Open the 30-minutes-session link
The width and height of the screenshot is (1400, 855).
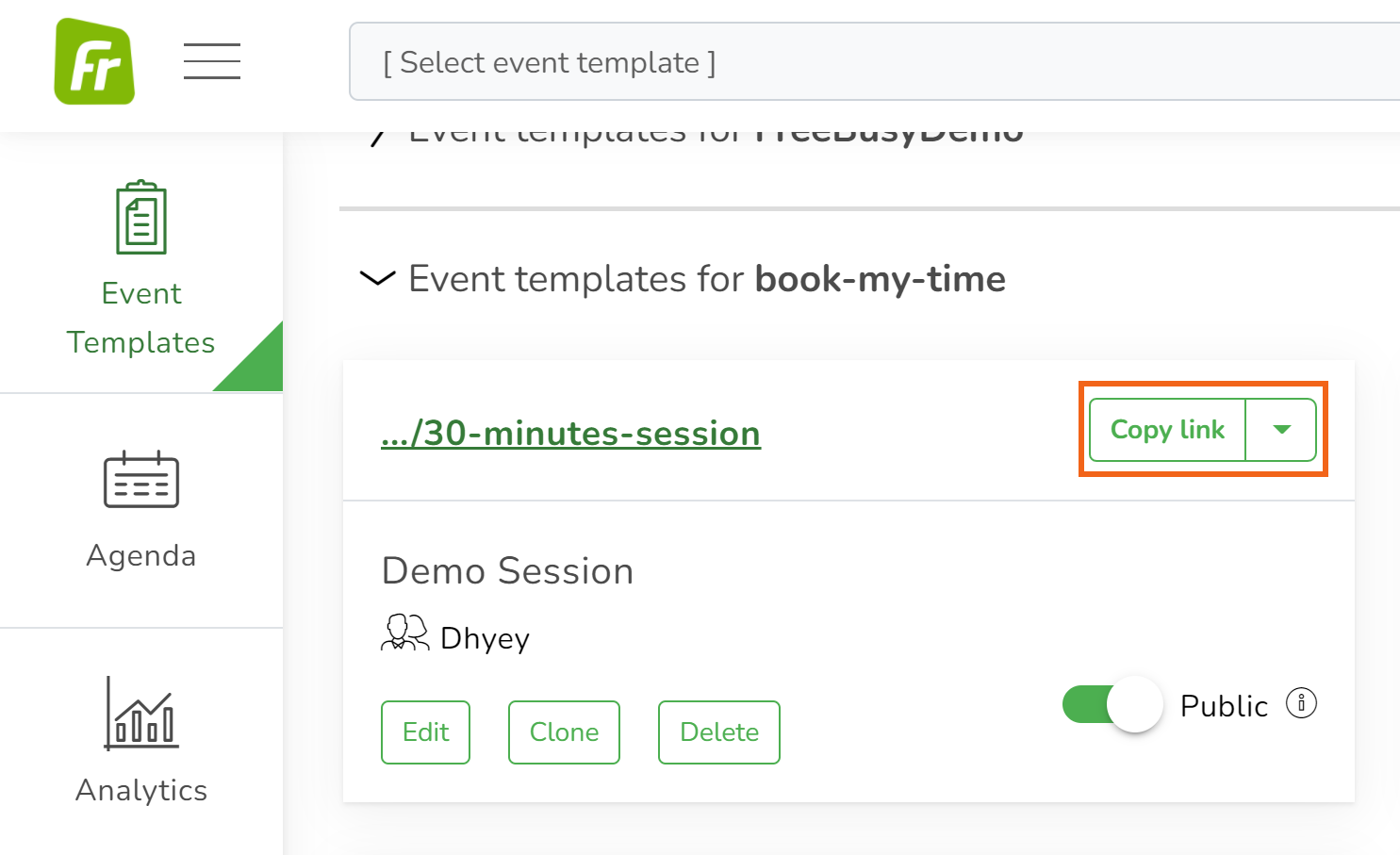click(x=570, y=434)
